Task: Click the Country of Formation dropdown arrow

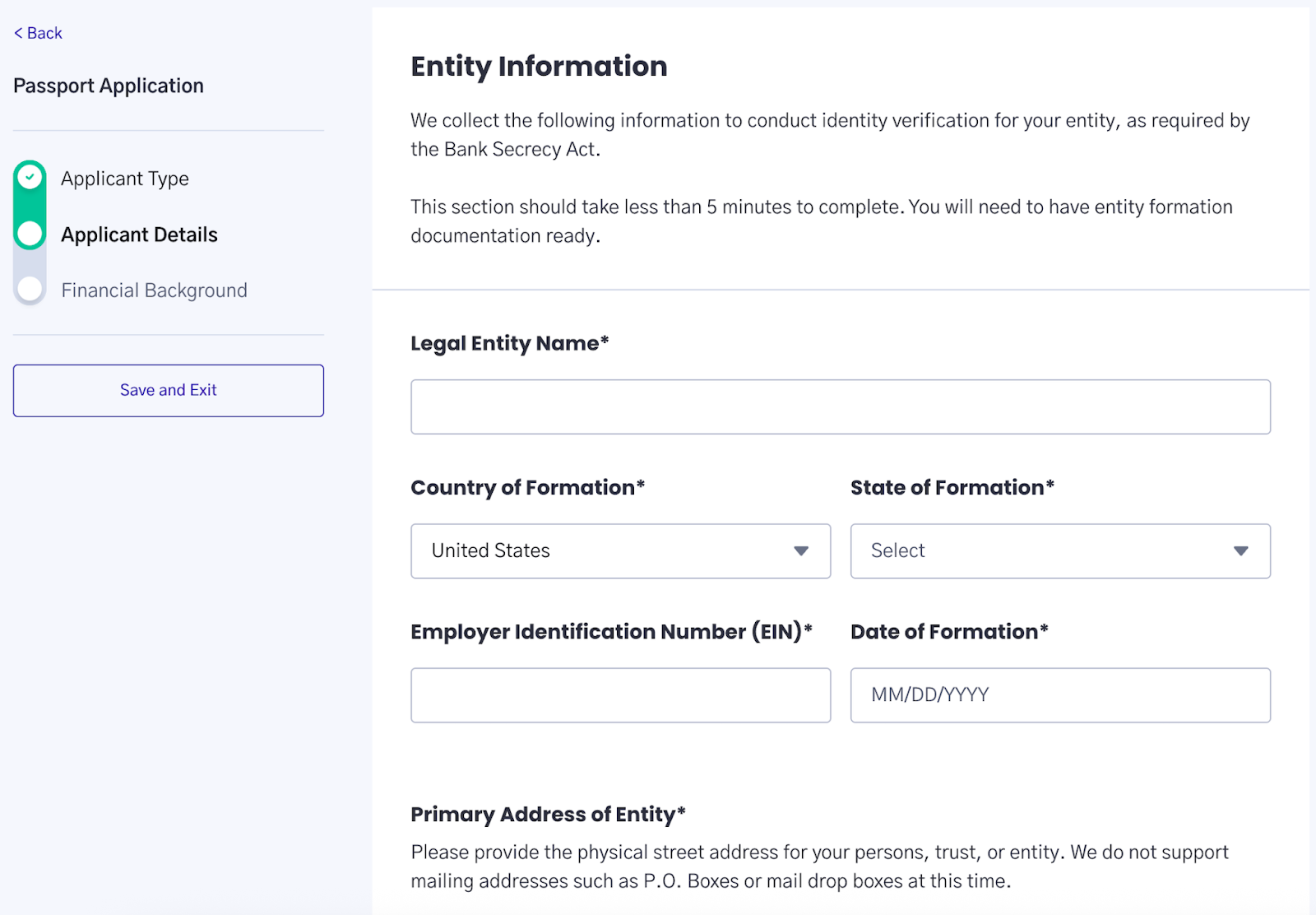Action: tap(801, 551)
